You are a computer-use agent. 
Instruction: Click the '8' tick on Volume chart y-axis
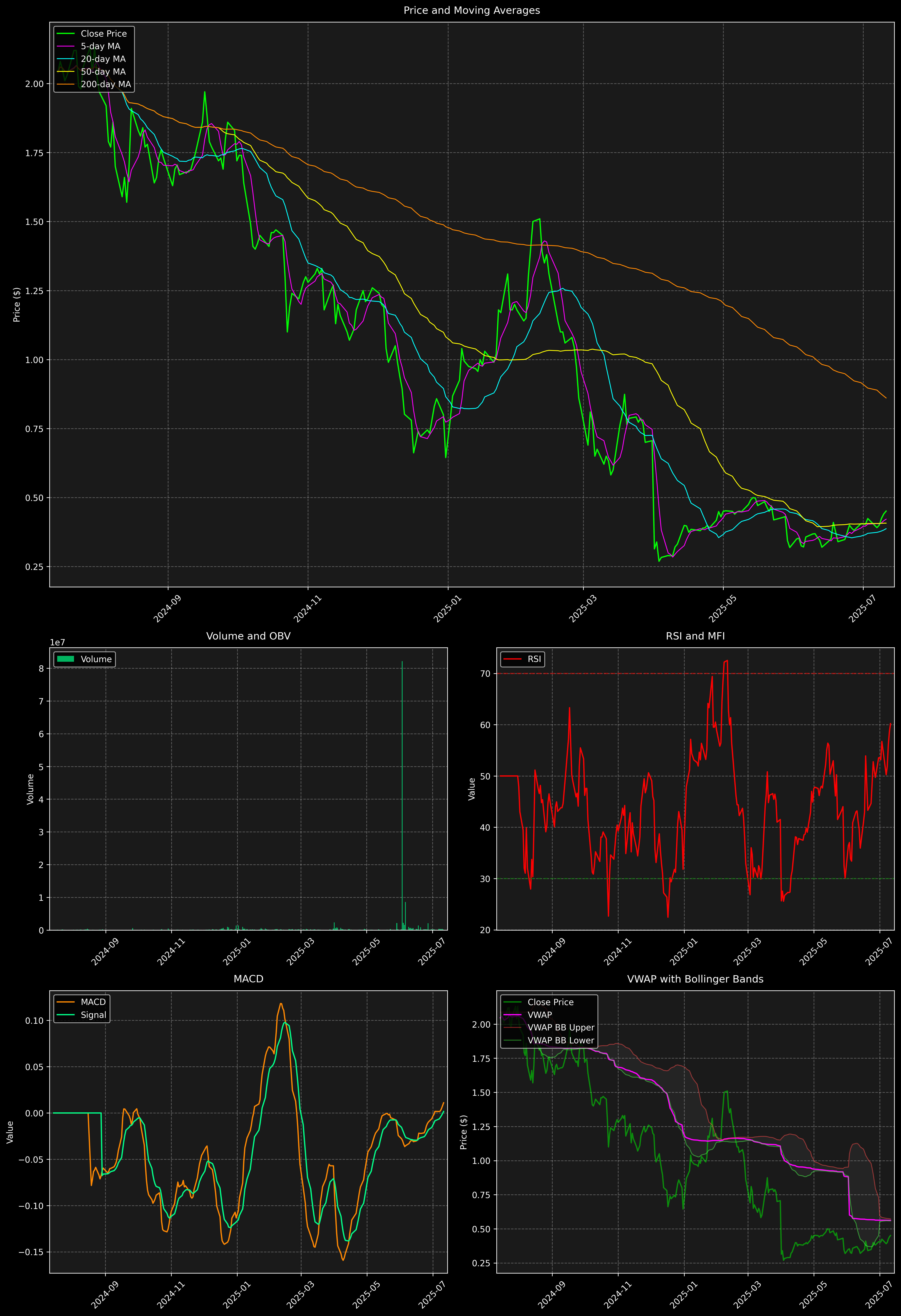point(41,669)
